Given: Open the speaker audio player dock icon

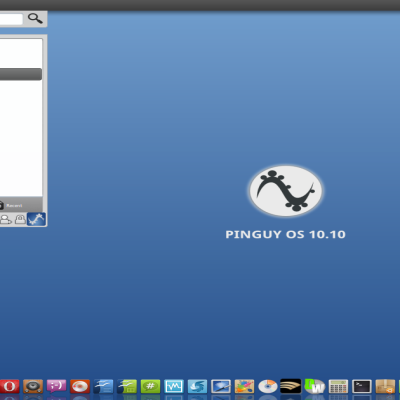Looking at the screenshot, I should tap(33, 387).
